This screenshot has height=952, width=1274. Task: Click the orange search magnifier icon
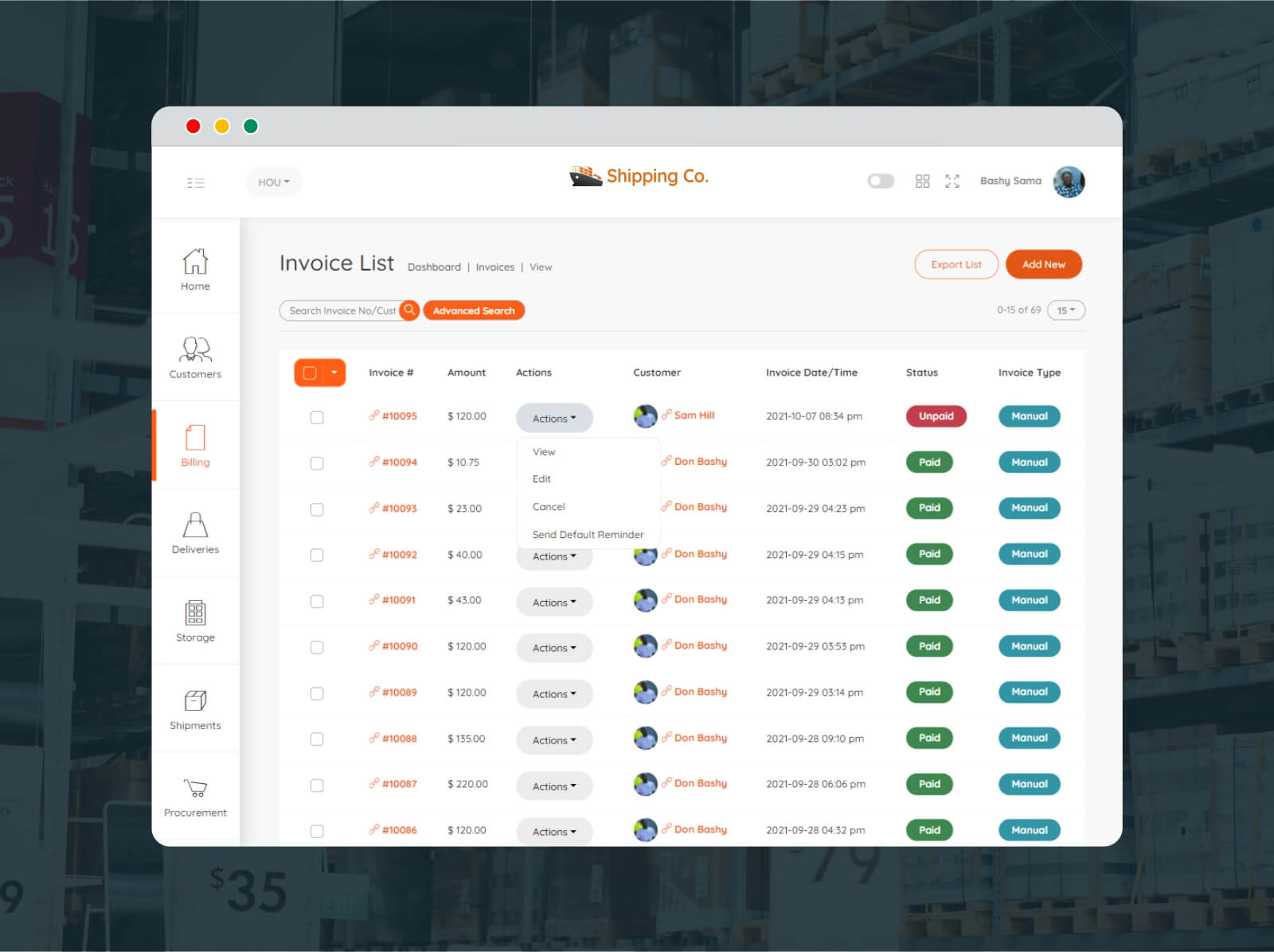409,310
